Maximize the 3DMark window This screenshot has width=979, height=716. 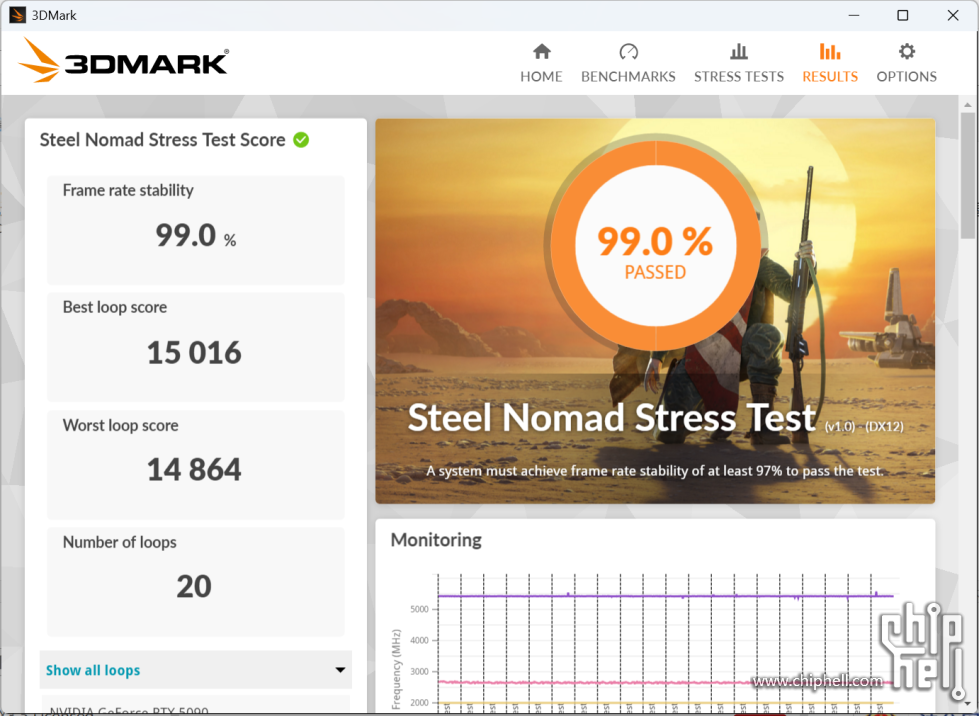903,15
